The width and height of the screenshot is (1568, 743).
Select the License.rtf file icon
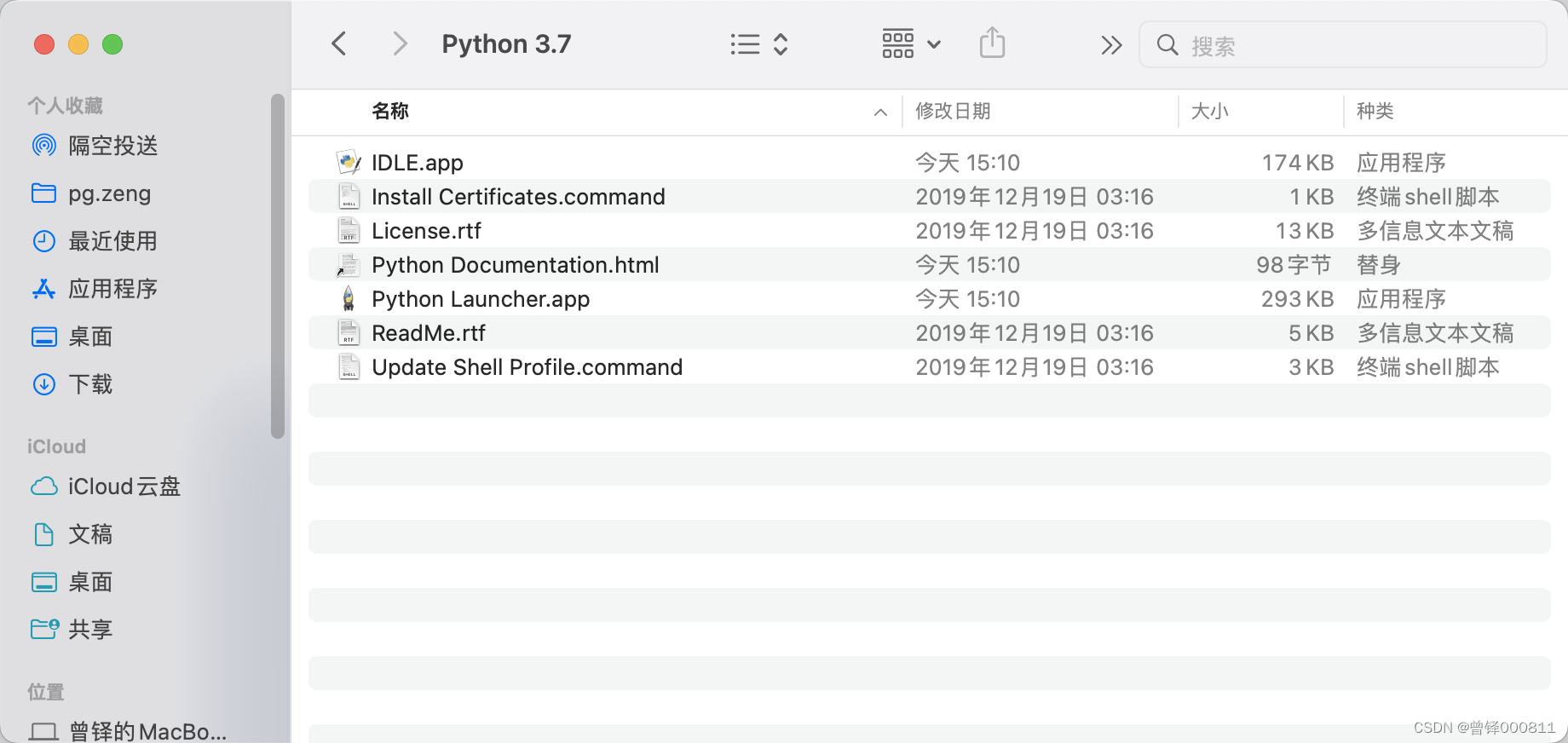pyautogui.click(x=349, y=230)
